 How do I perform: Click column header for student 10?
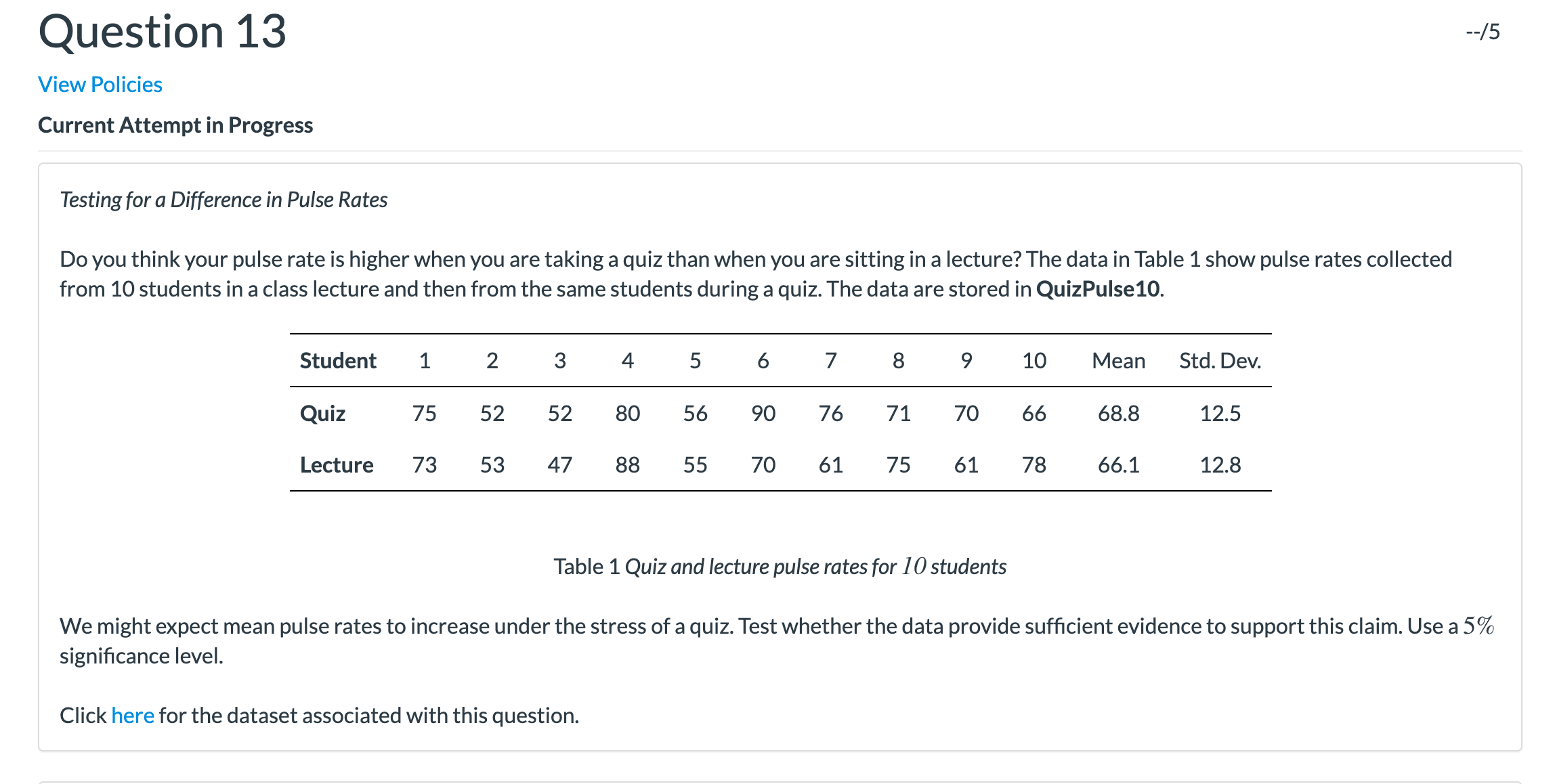1034,361
